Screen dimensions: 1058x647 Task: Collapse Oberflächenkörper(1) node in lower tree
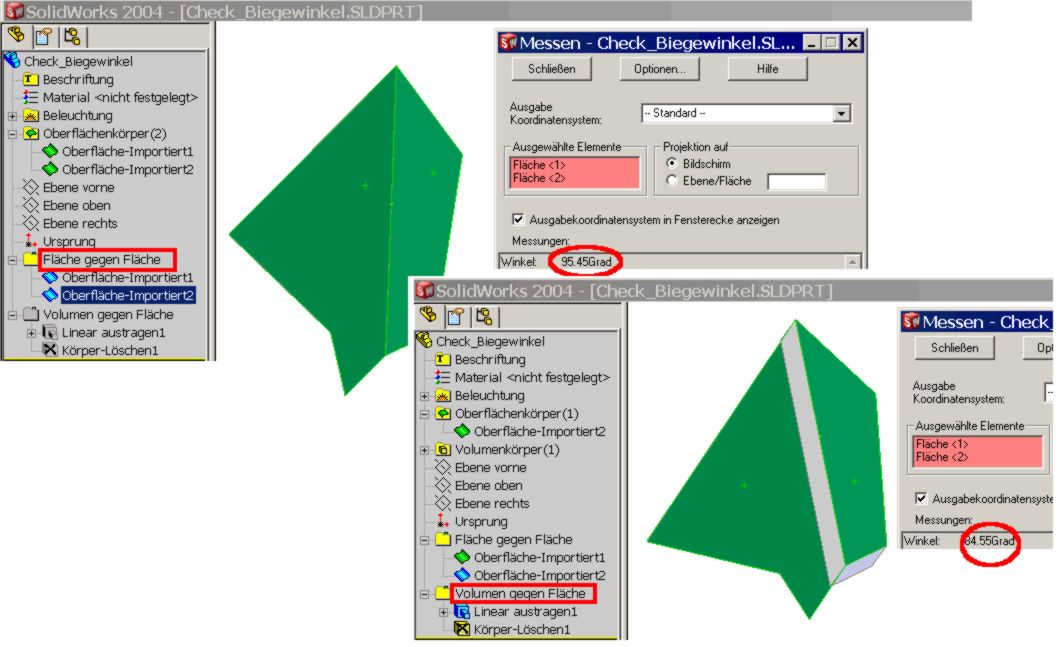click(424, 414)
